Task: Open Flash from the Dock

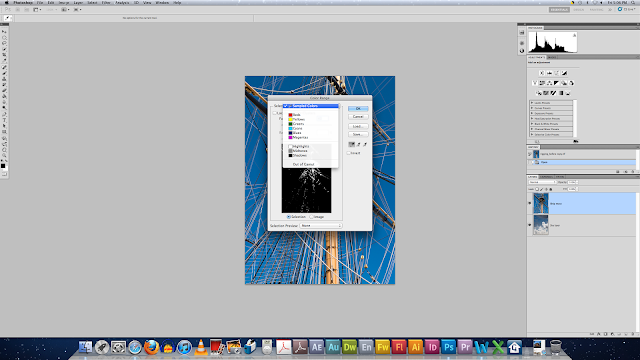Action: tap(399, 347)
